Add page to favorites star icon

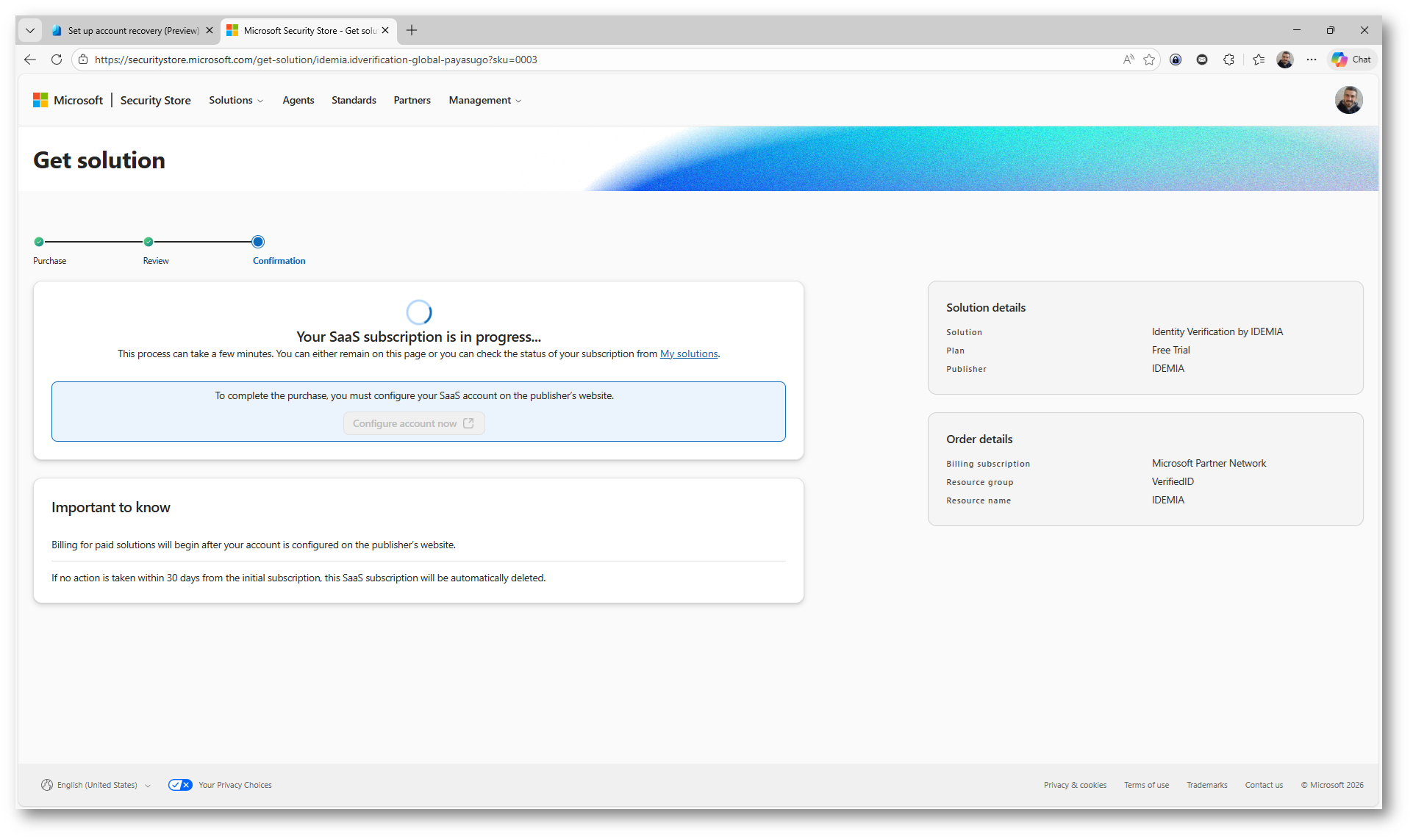point(1149,60)
